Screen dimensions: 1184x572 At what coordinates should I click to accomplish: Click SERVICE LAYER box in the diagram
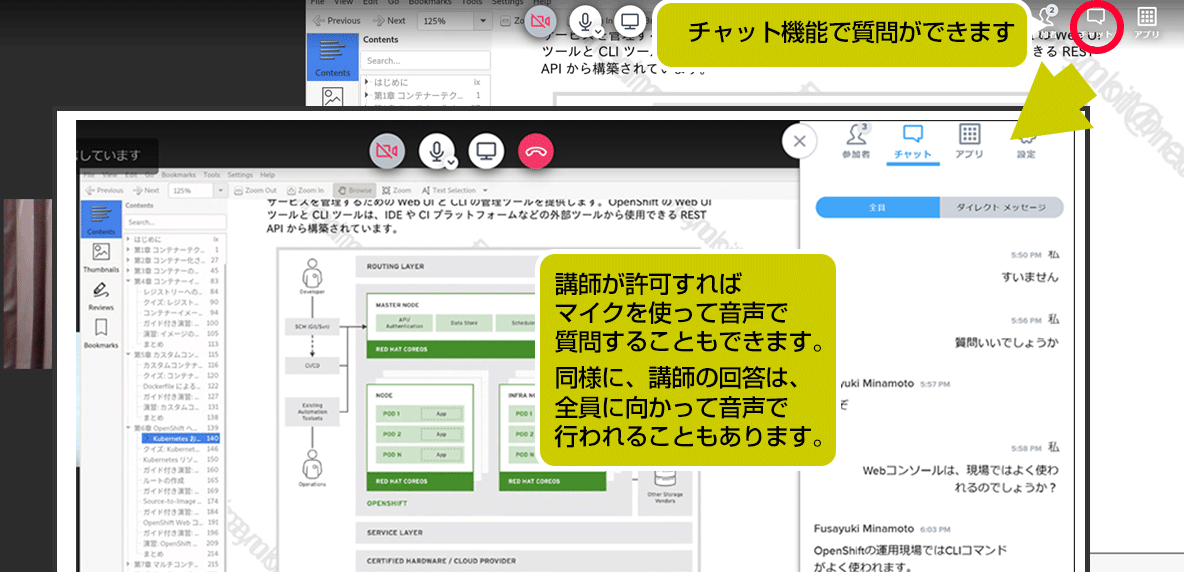523,532
